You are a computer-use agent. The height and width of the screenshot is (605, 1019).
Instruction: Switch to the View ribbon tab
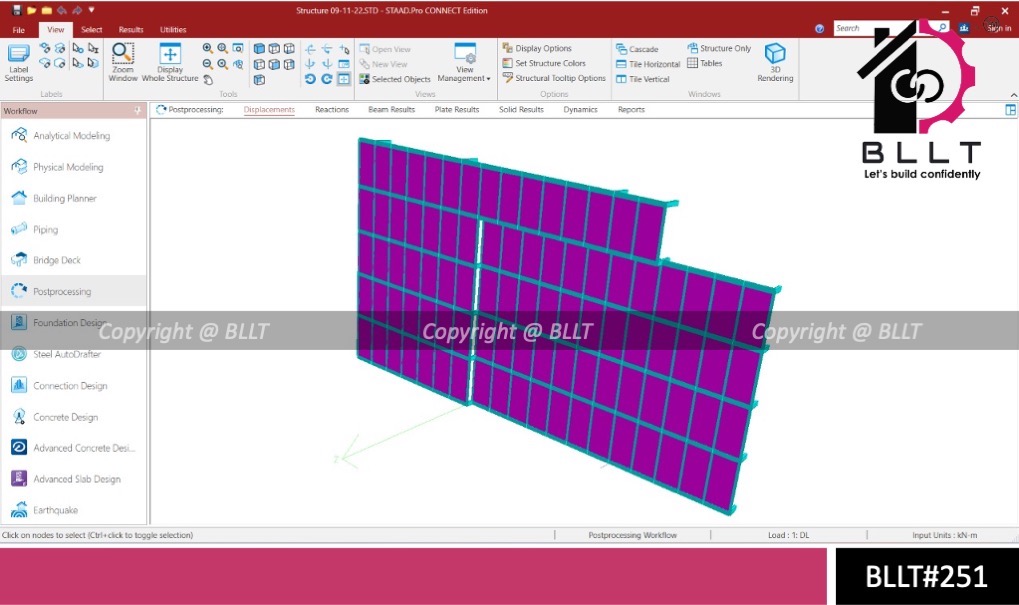(x=55, y=29)
